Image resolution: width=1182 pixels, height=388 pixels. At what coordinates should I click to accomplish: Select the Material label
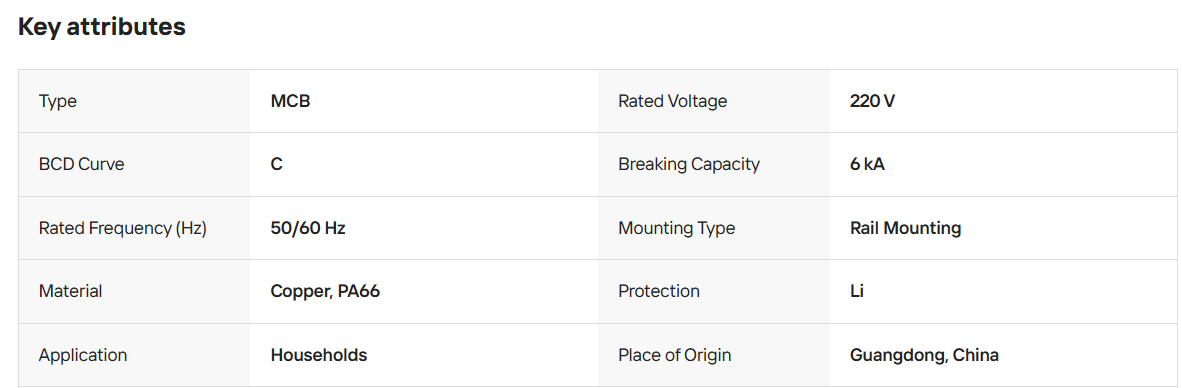click(x=70, y=292)
